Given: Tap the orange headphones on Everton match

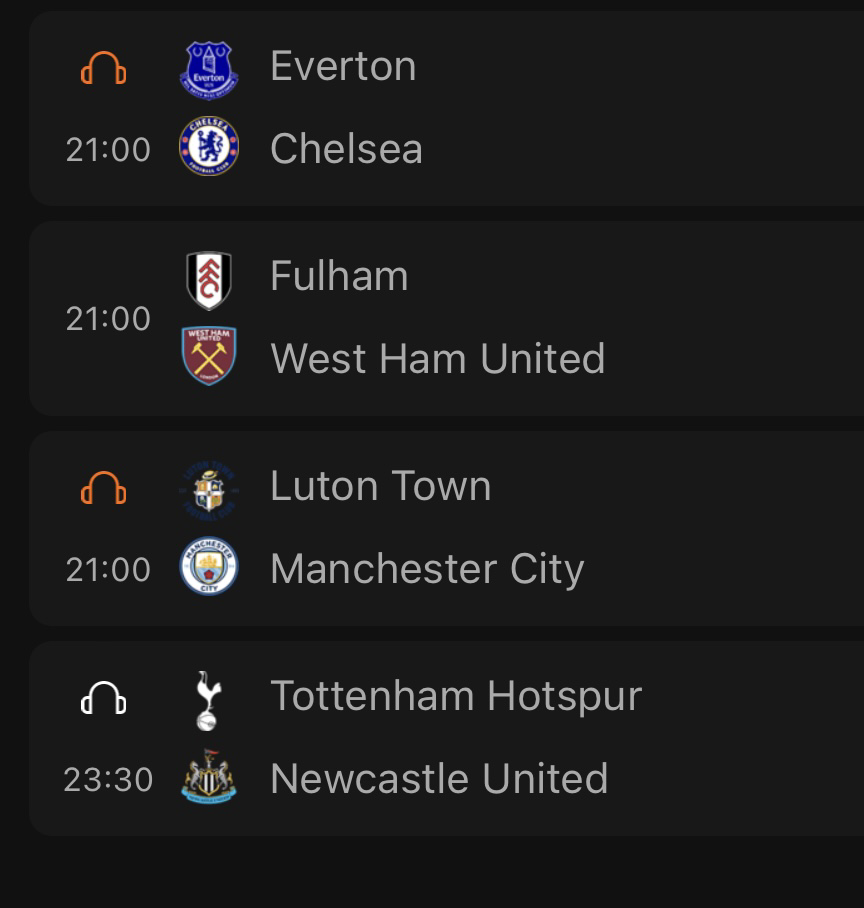Looking at the screenshot, I should pos(104,68).
